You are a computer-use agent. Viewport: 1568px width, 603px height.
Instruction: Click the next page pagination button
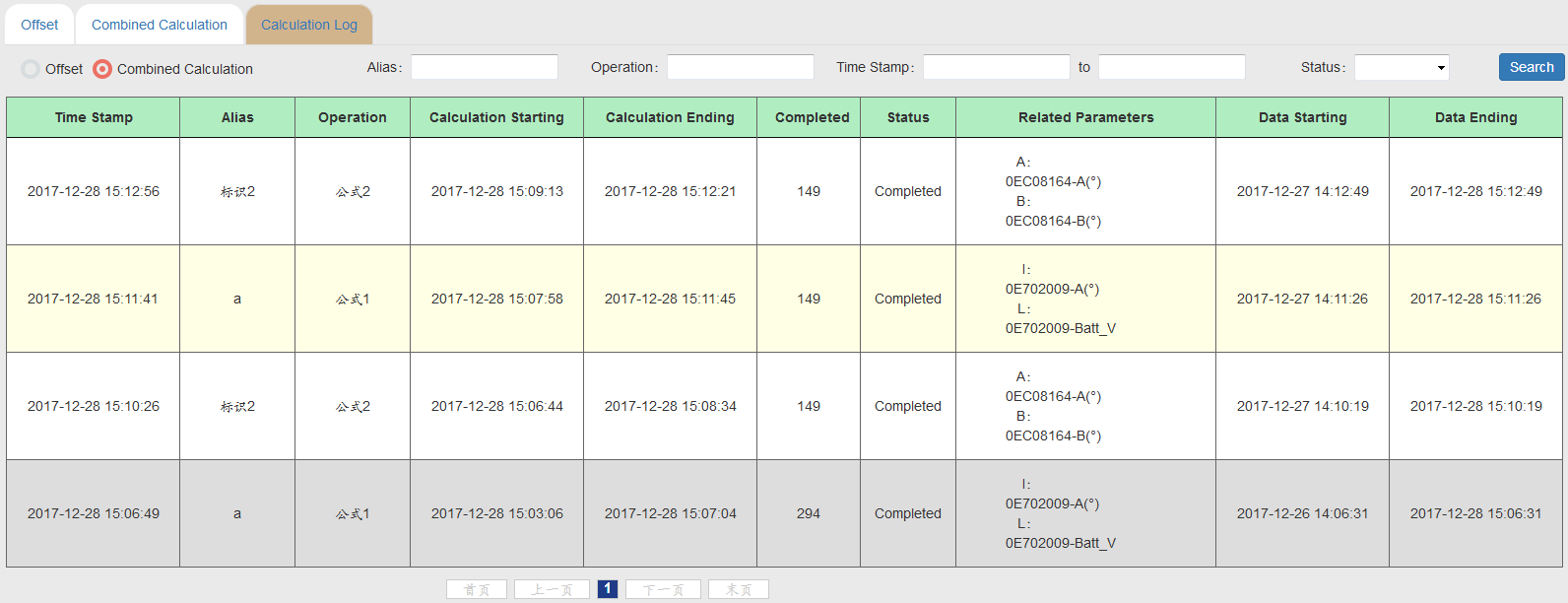663,589
